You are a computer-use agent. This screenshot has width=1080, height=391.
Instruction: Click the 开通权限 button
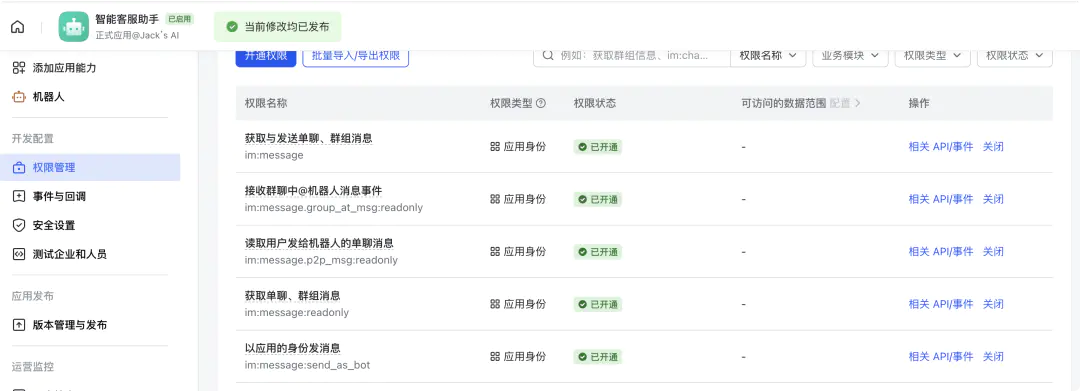click(x=266, y=56)
